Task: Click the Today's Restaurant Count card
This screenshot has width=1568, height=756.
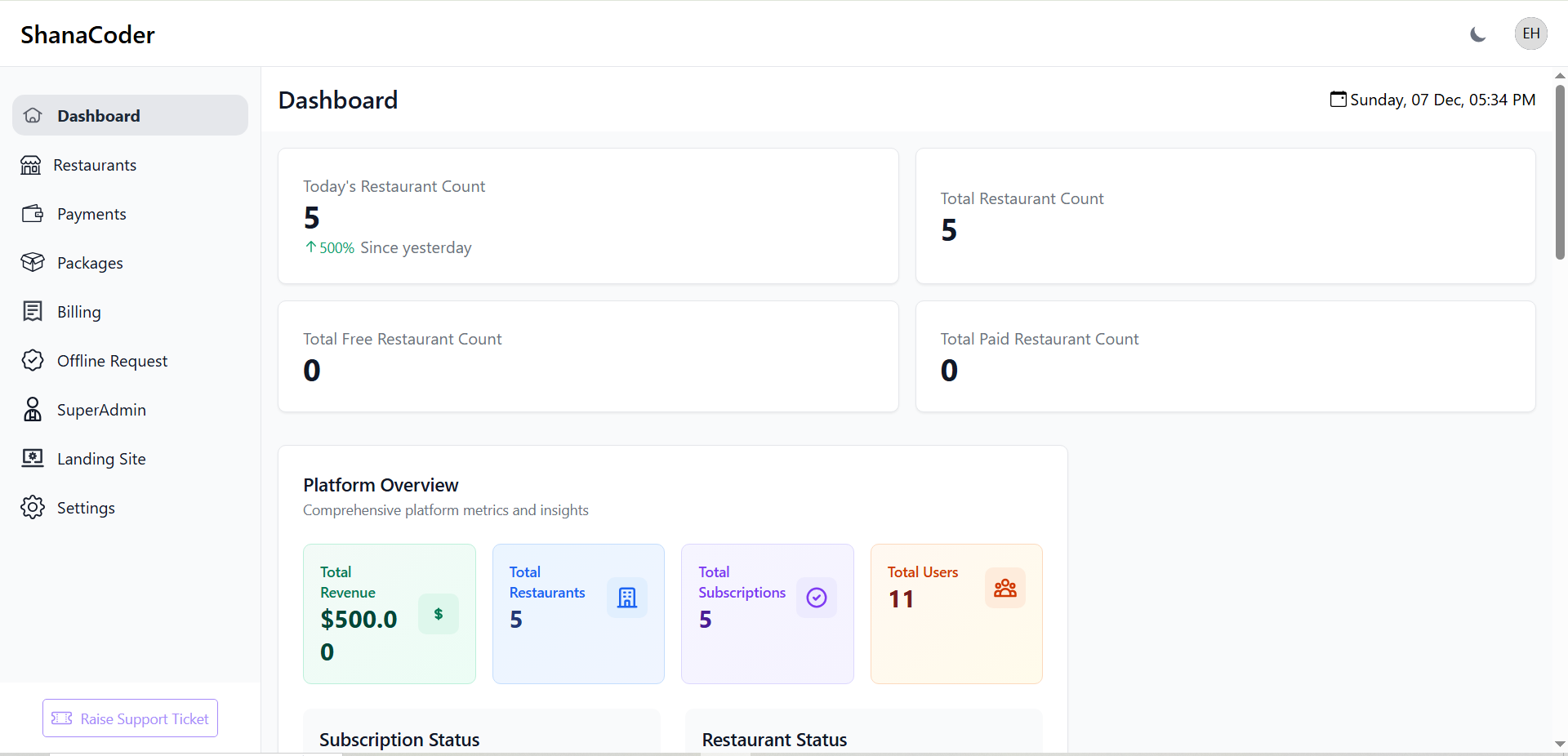Action: (x=588, y=216)
